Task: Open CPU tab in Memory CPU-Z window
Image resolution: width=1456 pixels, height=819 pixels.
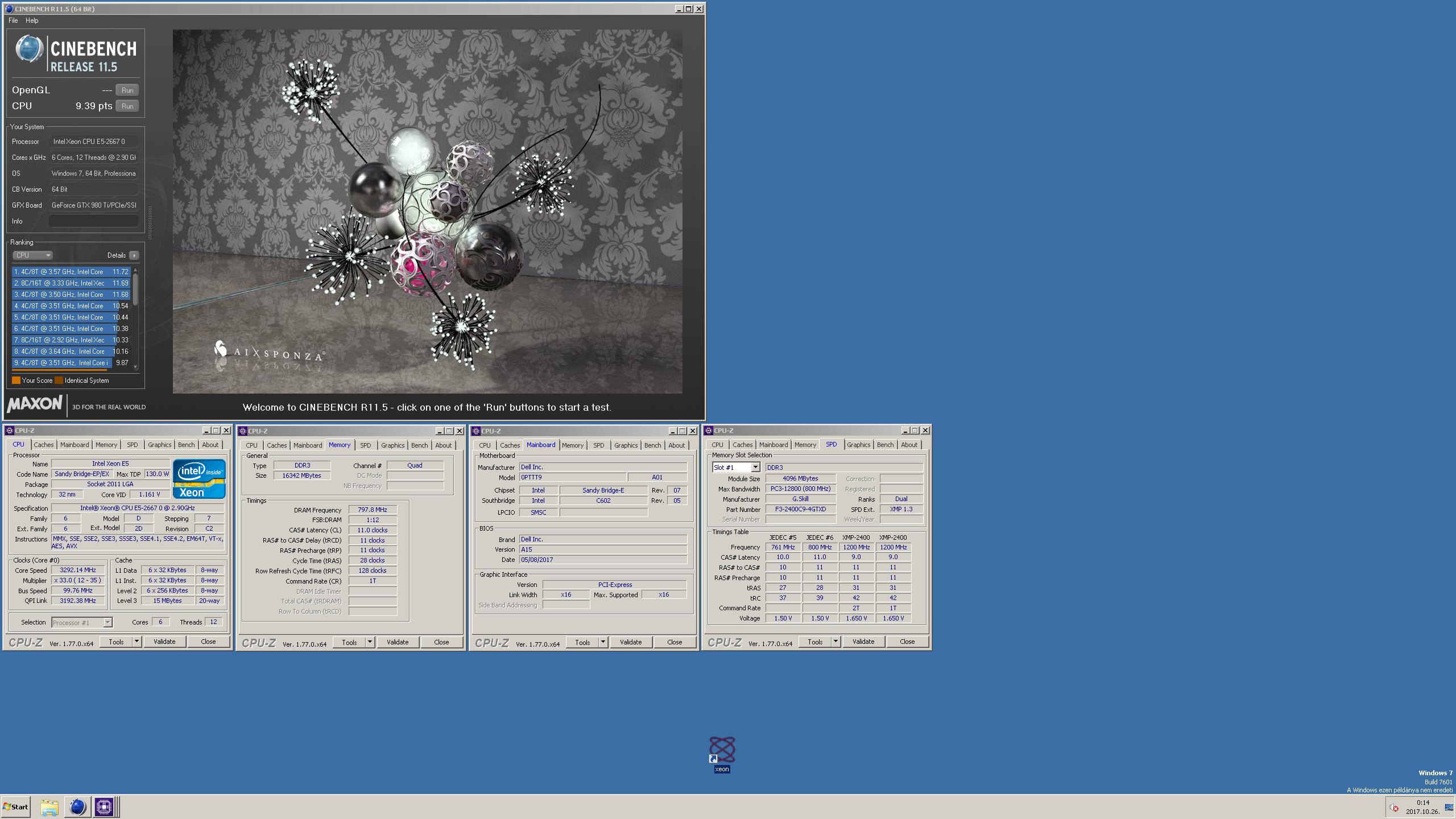Action: [x=252, y=445]
